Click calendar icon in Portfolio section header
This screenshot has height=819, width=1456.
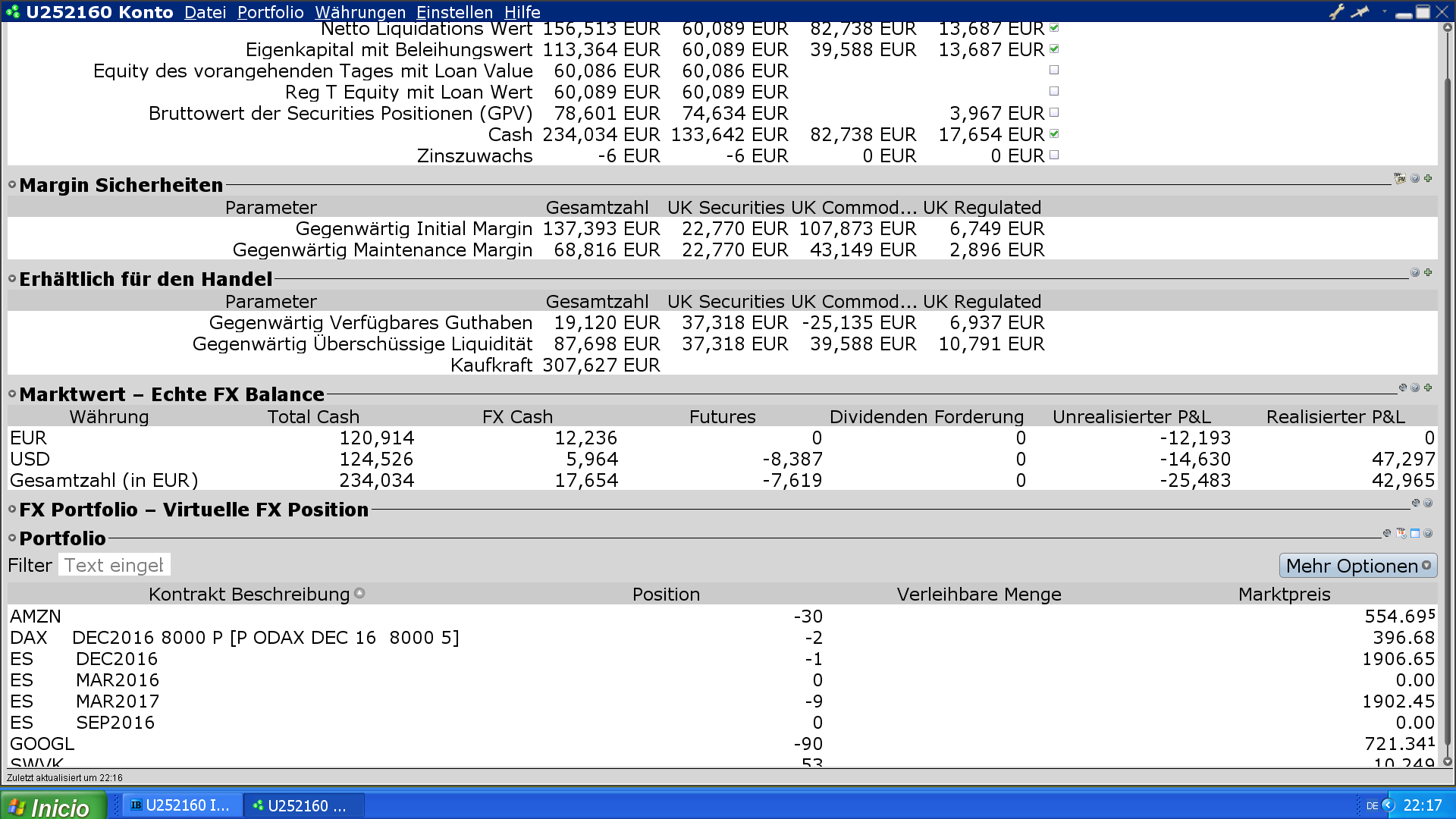pos(1401,534)
